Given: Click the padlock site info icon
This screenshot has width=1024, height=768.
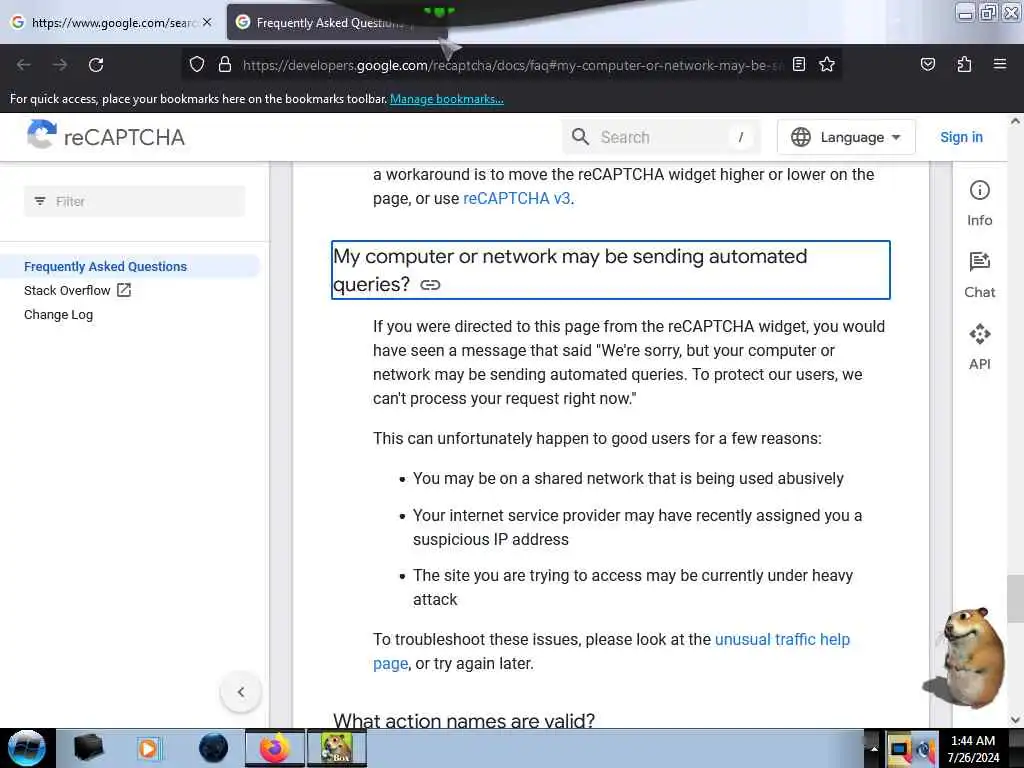Looking at the screenshot, I should point(225,65).
